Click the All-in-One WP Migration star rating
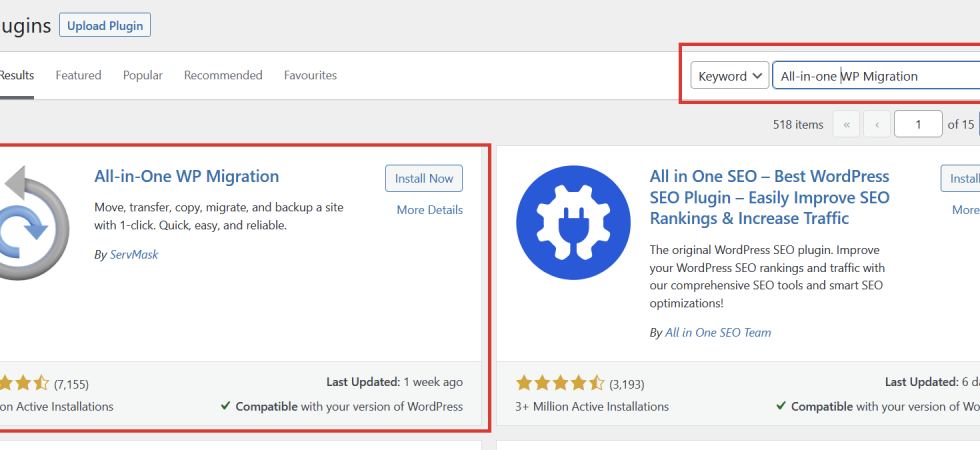Viewport: 980px width, 450px height. coord(24,382)
